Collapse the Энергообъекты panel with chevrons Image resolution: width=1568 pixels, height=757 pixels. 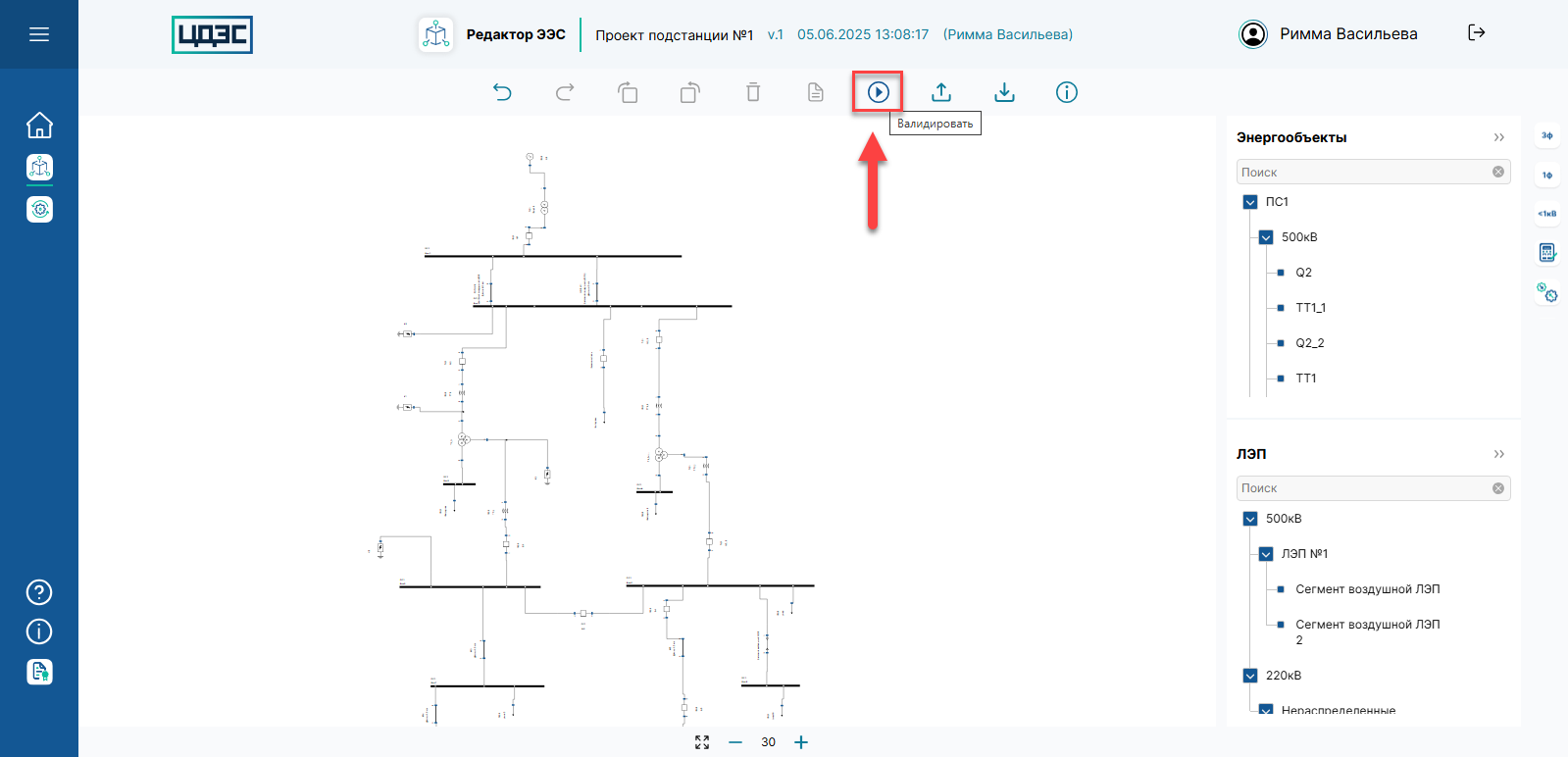click(1498, 137)
